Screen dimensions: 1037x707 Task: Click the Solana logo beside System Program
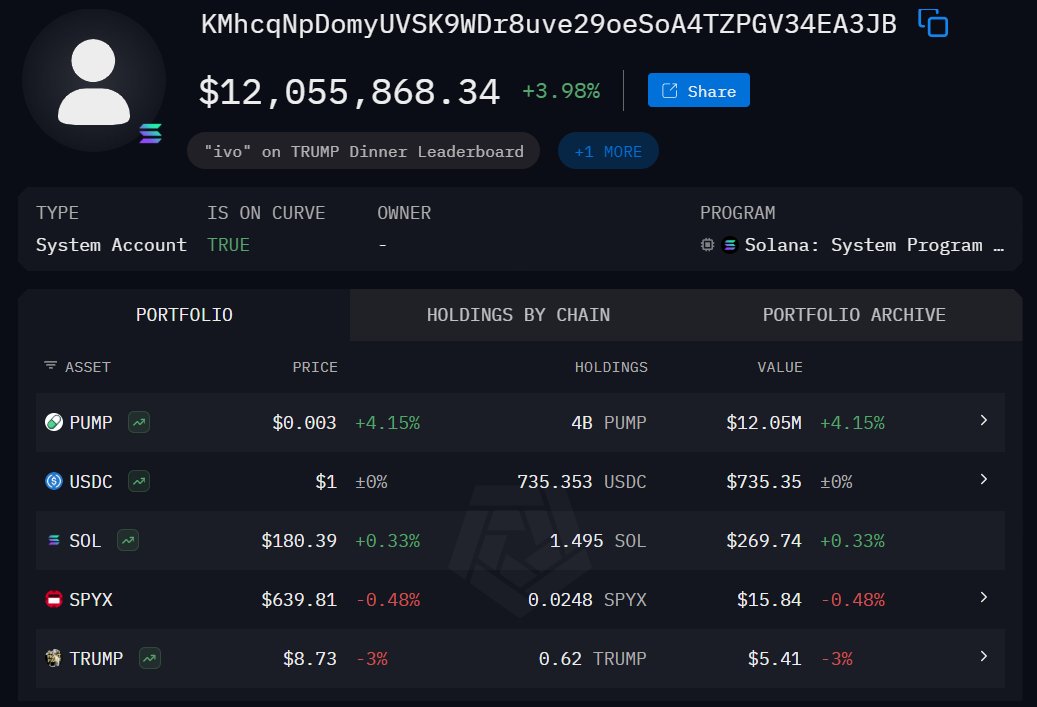729,245
